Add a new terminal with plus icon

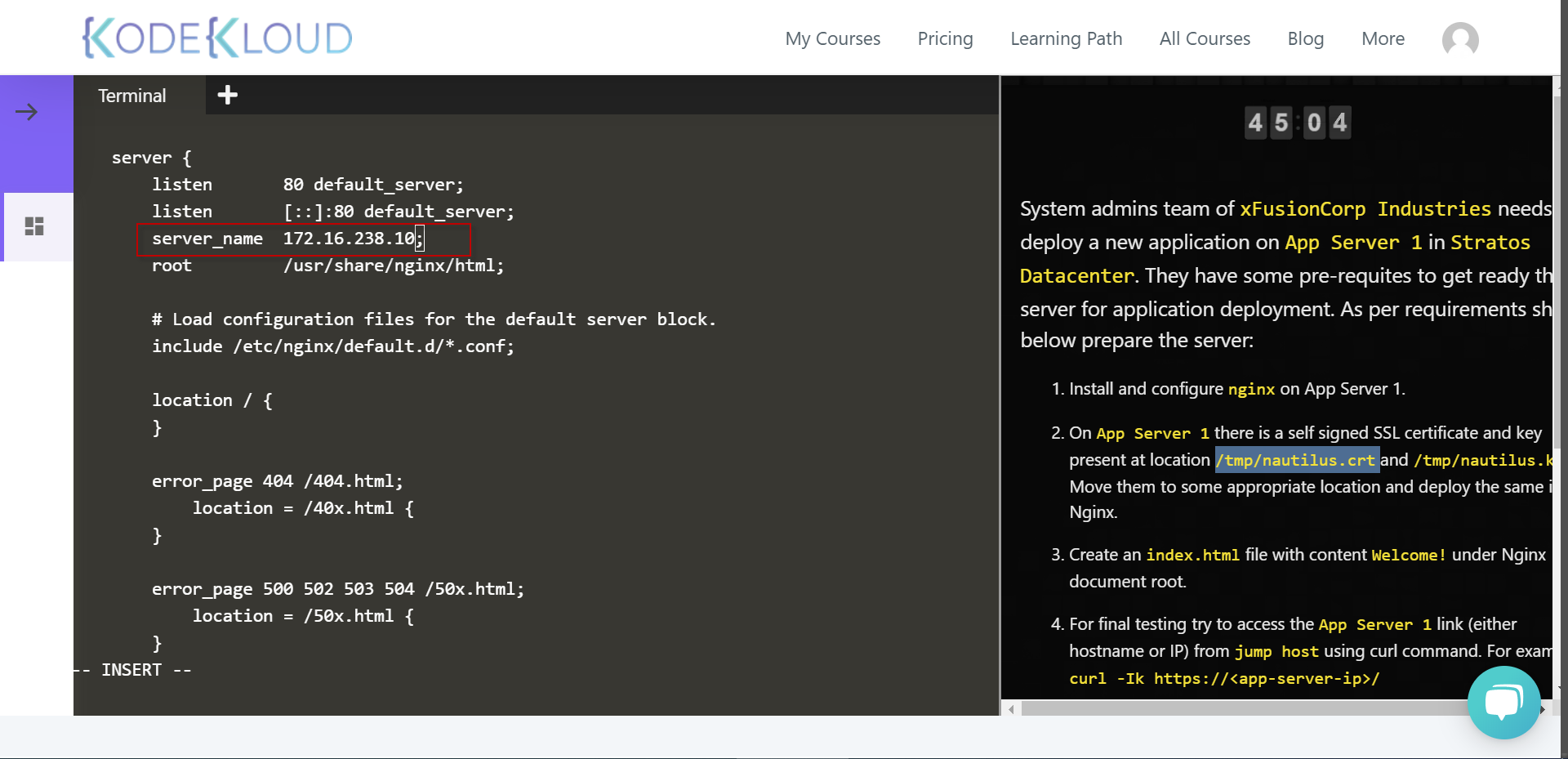[x=228, y=96]
